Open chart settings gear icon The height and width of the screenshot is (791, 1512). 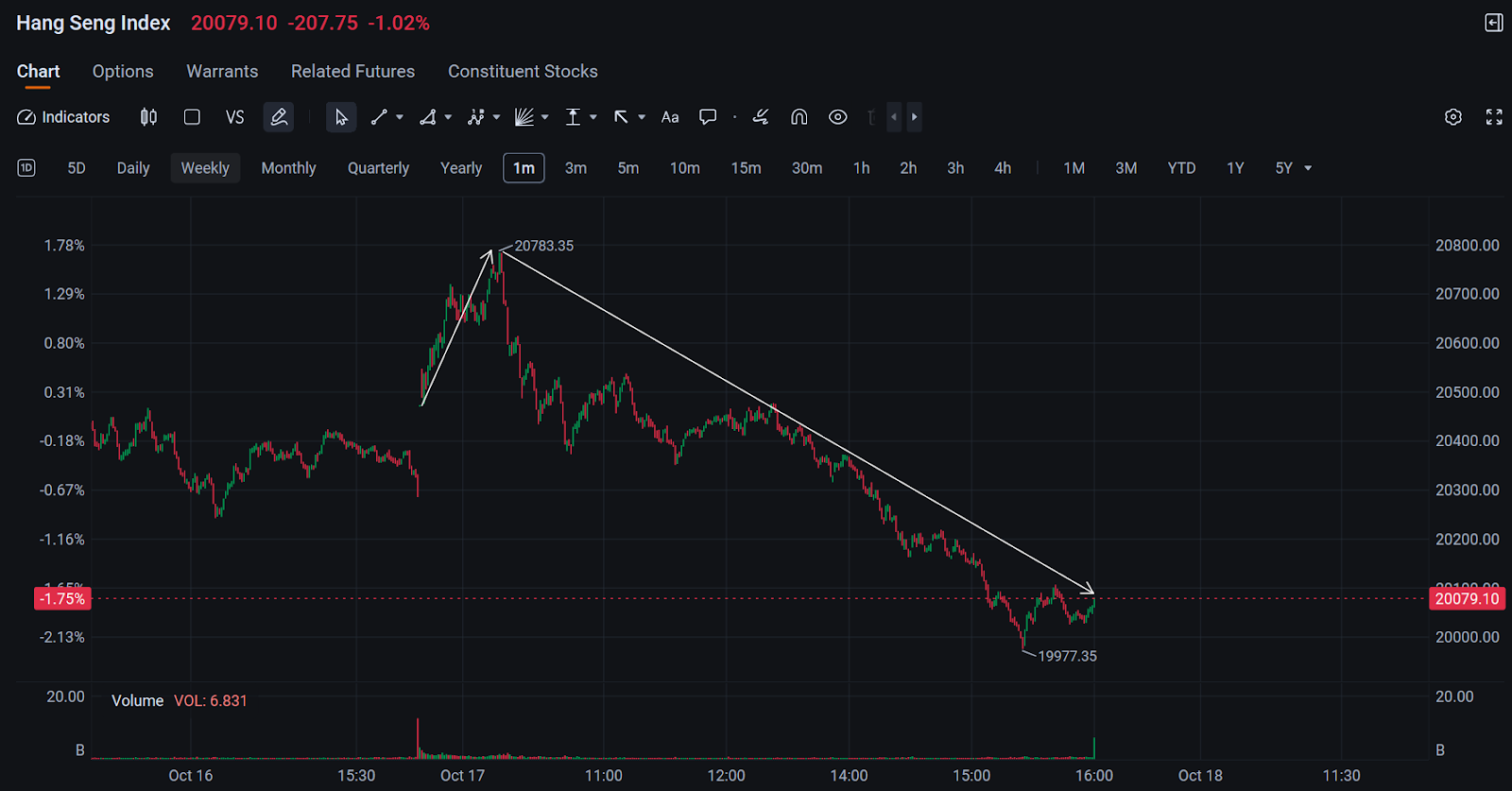pos(1453,117)
